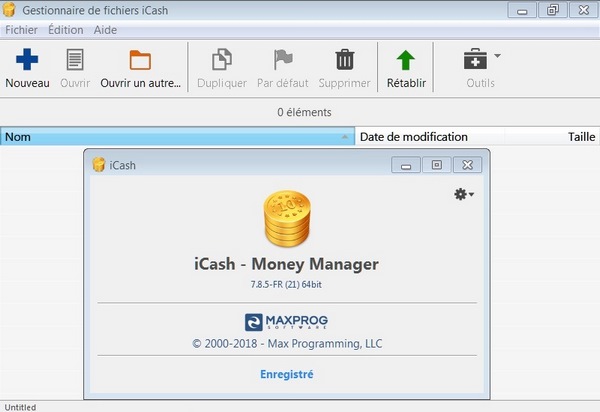Click the gold coins iCash logo
The image size is (600, 412).
[287, 218]
